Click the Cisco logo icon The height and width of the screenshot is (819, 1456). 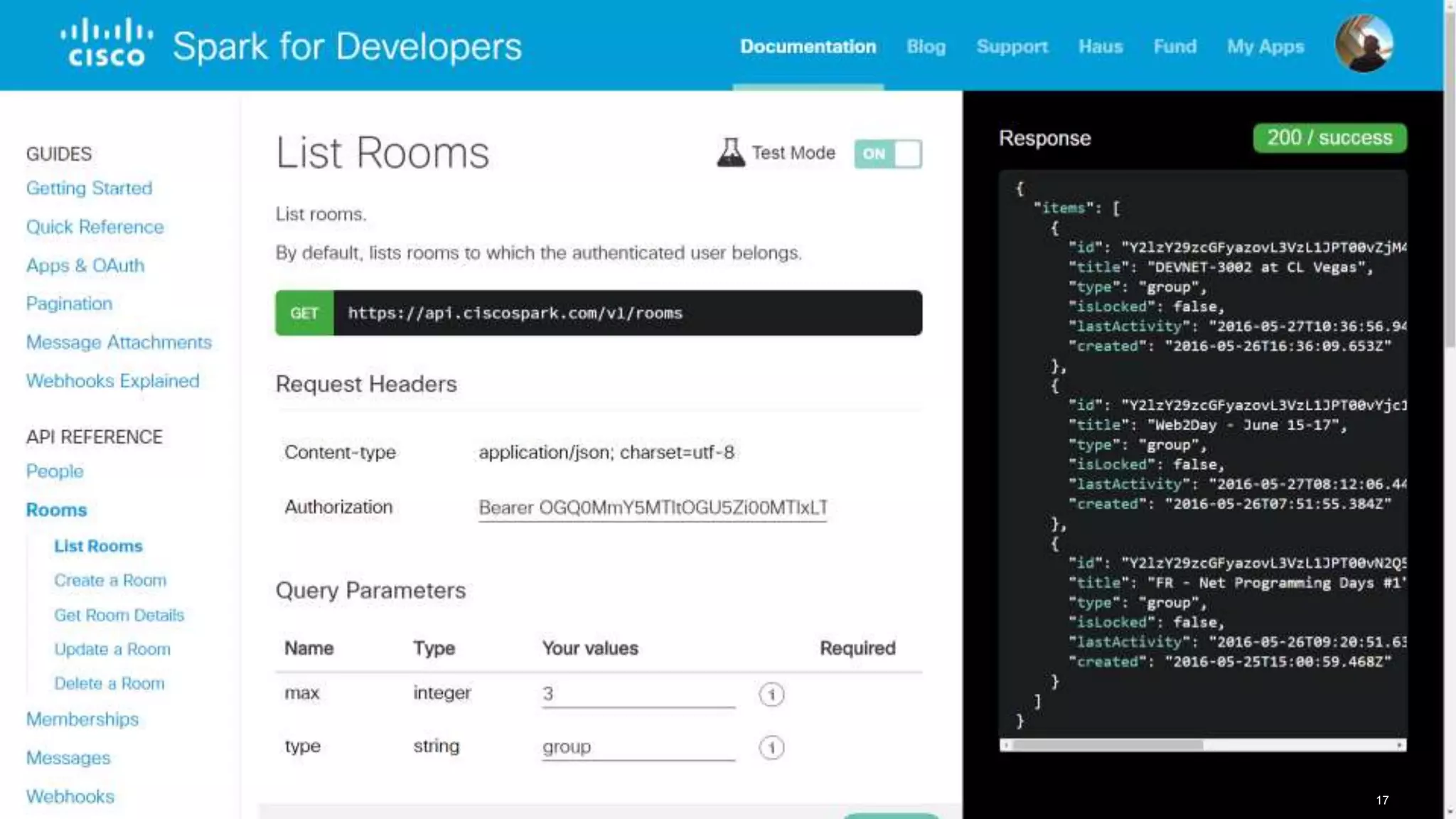coord(107,44)
